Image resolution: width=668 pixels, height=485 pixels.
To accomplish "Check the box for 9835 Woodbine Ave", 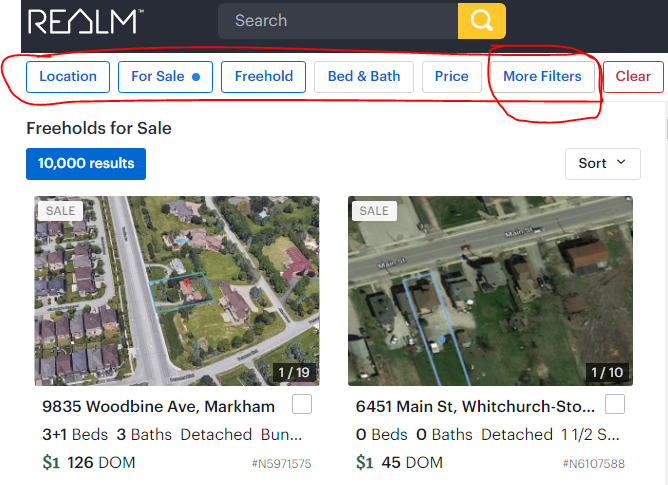I will [302, 404].
